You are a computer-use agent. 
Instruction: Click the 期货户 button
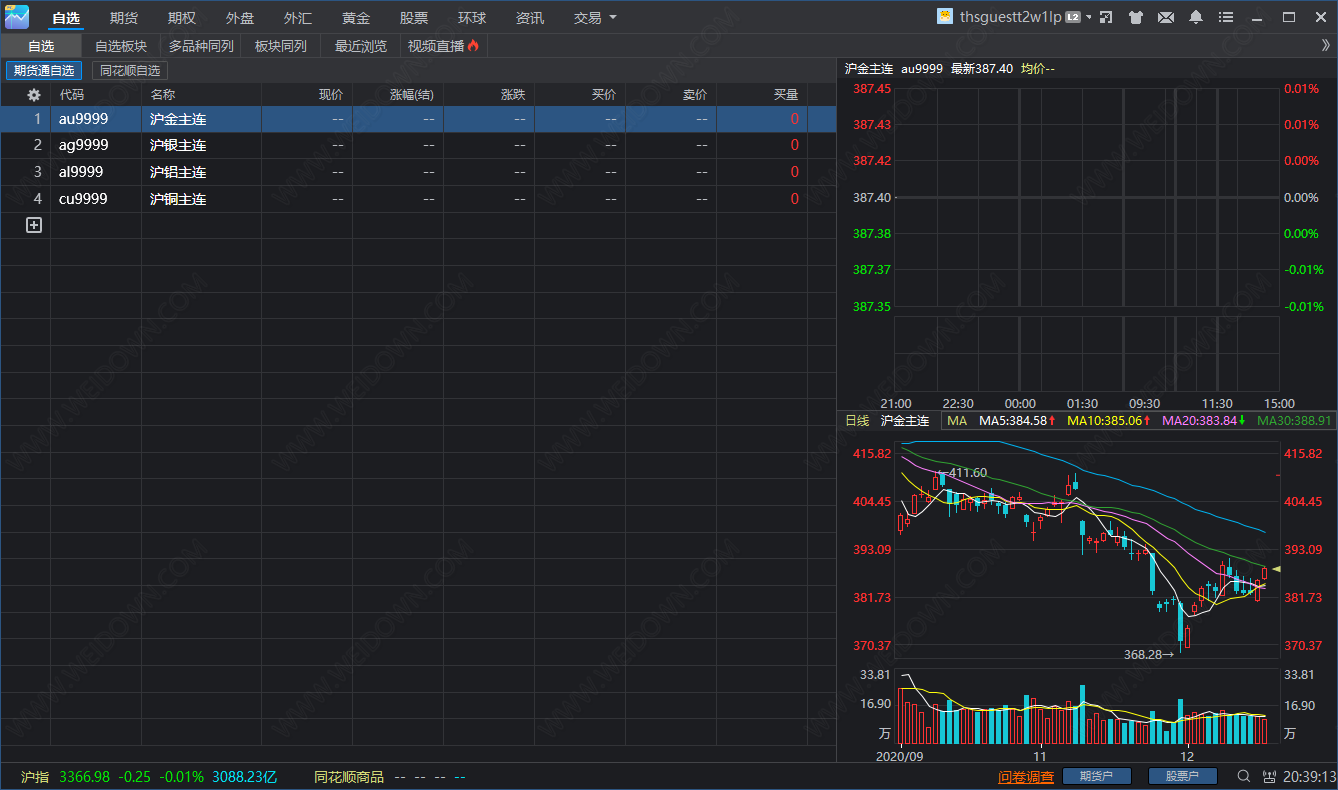coord(1096,776)
